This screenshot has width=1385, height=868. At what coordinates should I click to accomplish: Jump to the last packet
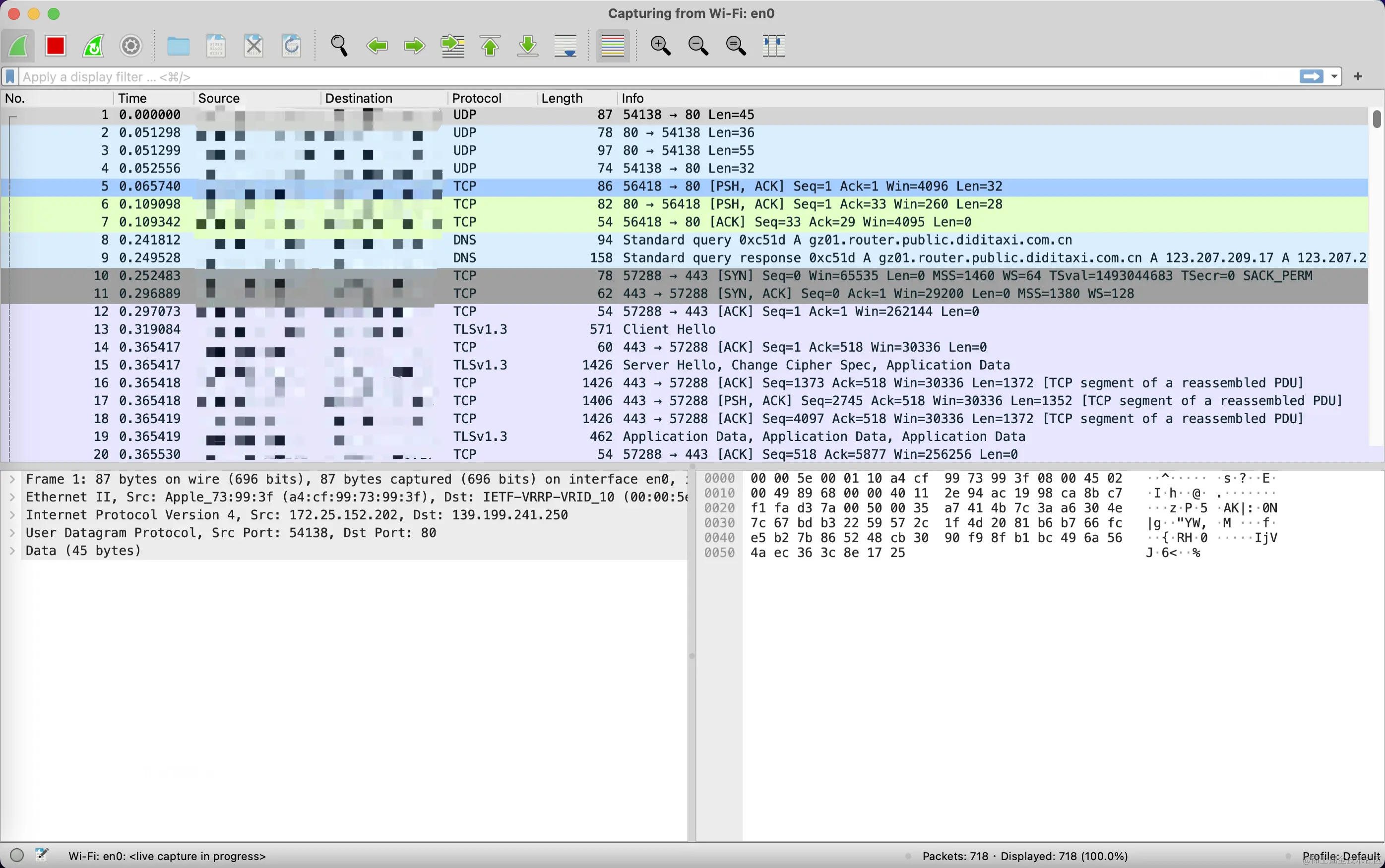527,46
